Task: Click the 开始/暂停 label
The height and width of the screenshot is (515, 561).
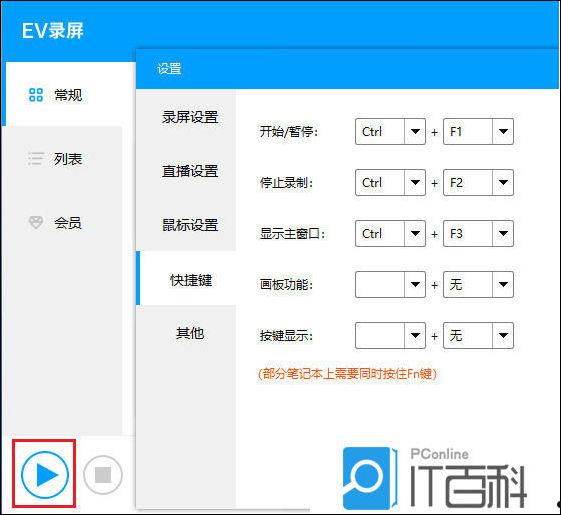Action: (x=289, y=132)
